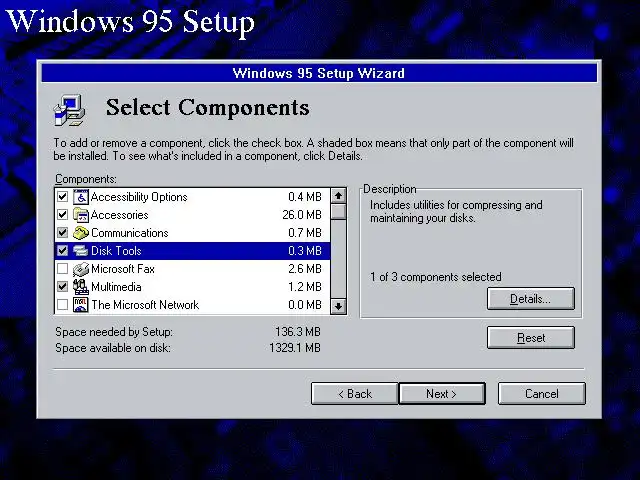This screenshot has width=640, height=480.
Task: Uncheck the Accessories checkbox
Action: click(x=62, y=215)
